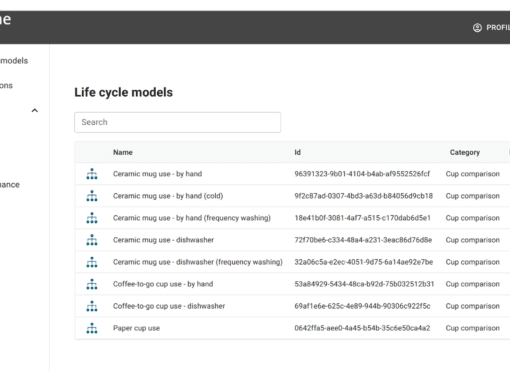Open 'Coffee-to-go cup use - dishwasher' model
This screenshot has height=382, width=510.
[x=169, y=306]
